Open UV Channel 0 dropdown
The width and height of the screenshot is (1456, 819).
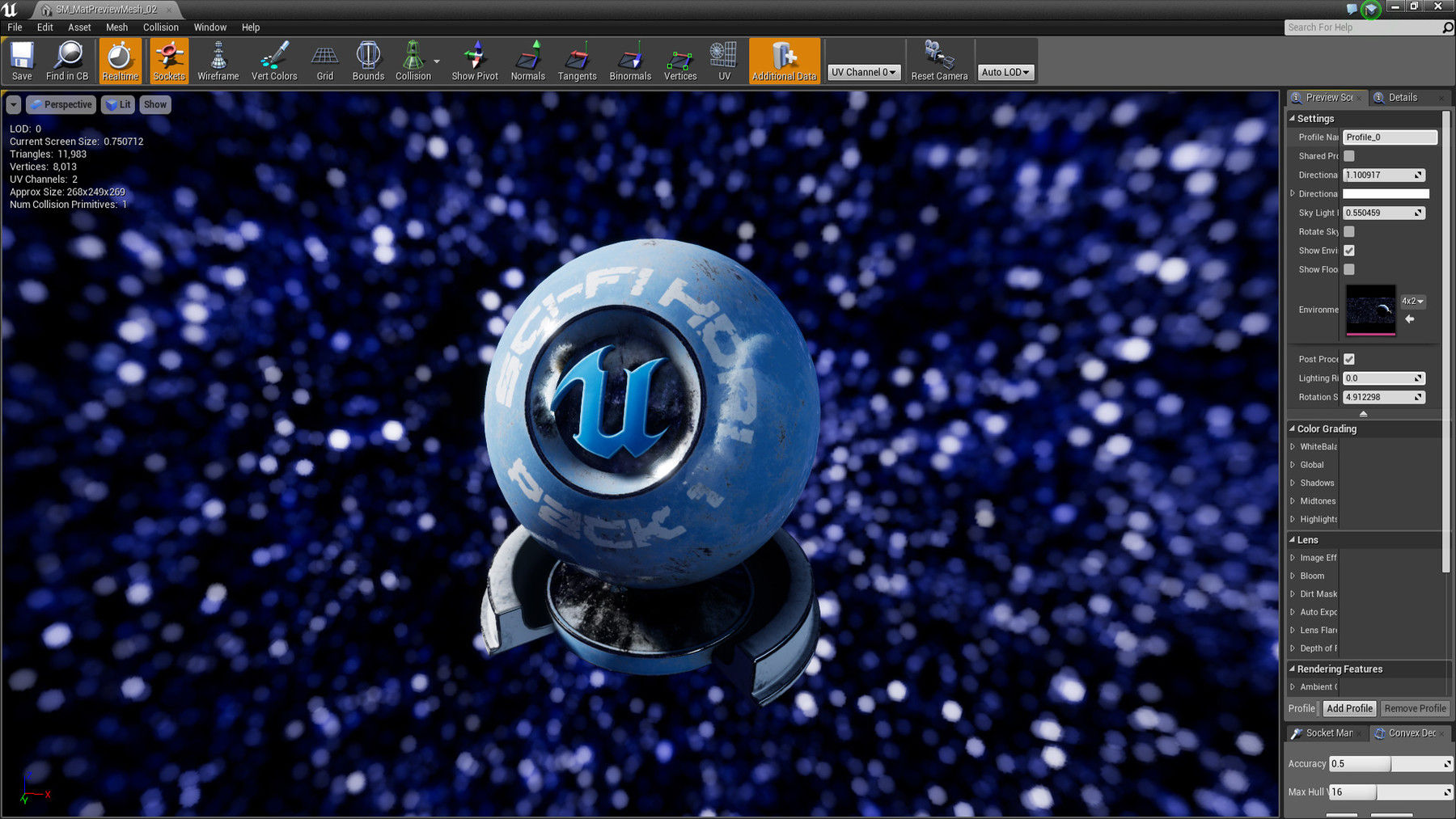click(864, 72)
